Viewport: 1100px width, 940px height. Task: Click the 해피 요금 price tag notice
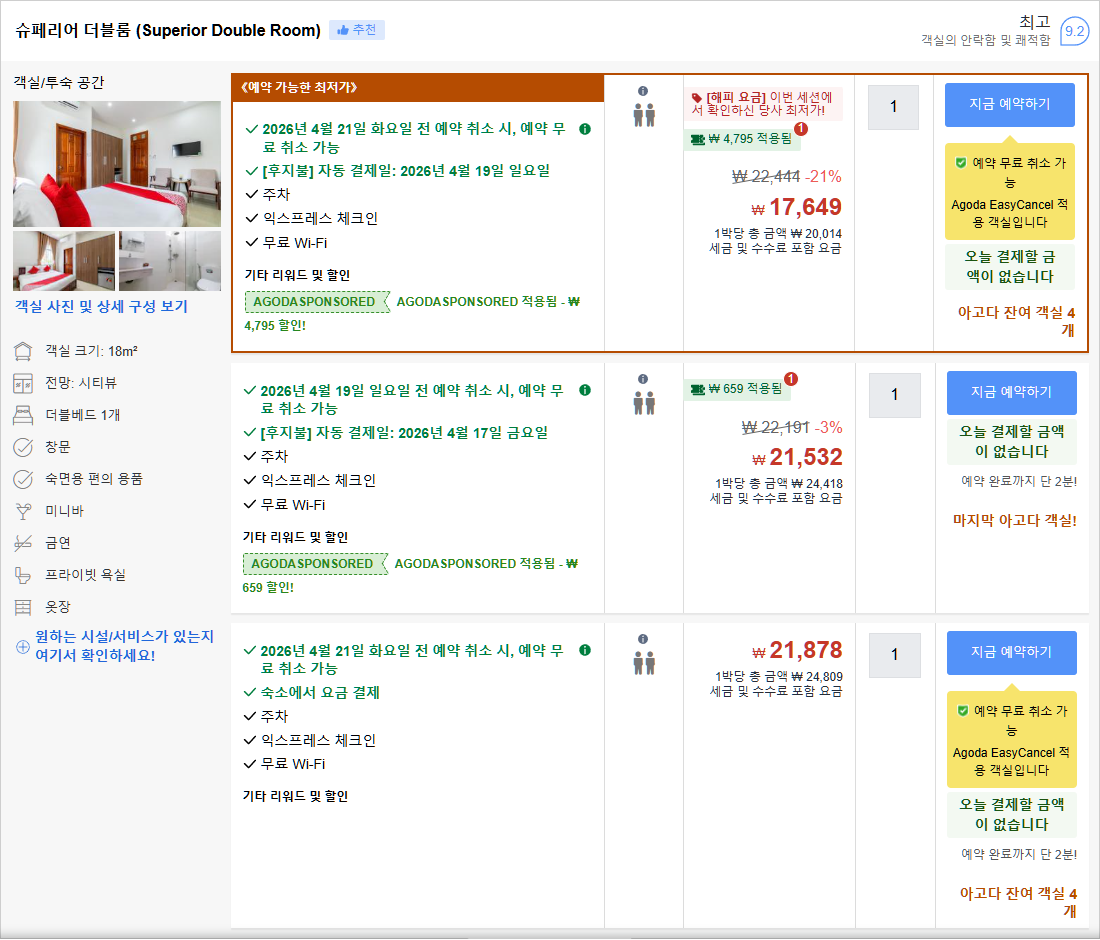click(x=763, y=104)
